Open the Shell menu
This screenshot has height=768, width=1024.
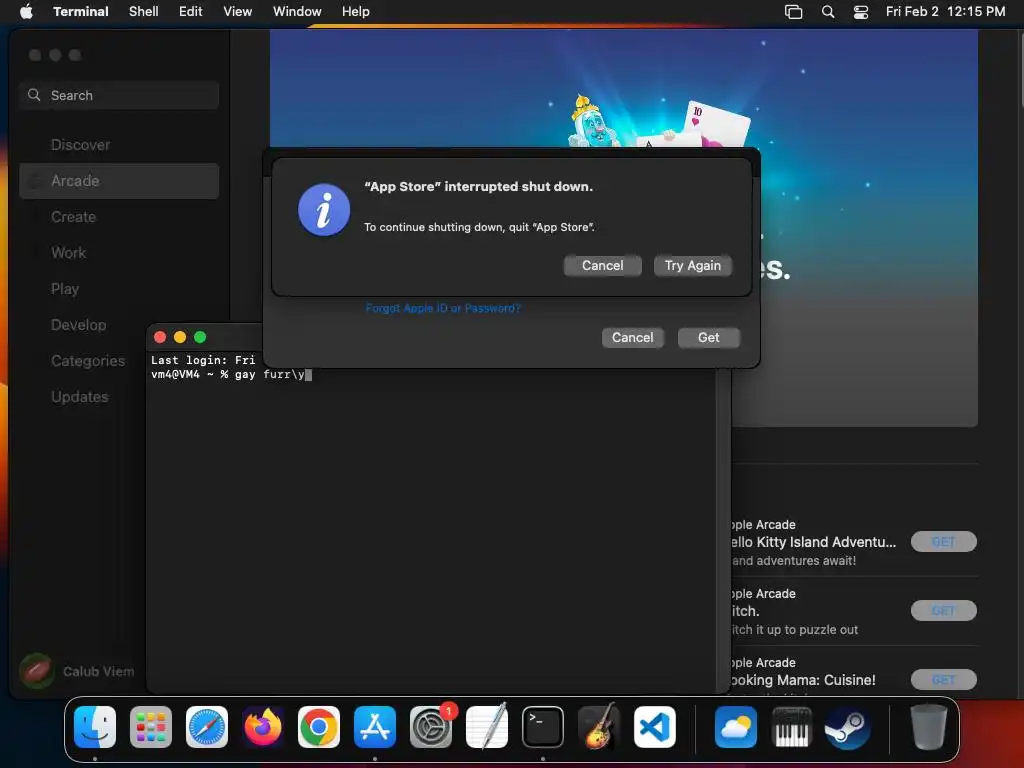pyautogui.click(x=143, y=11)
